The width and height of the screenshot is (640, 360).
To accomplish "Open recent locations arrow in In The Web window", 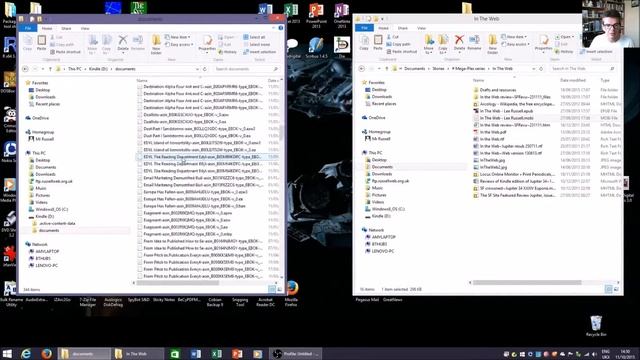I will [x=379, y=69].
